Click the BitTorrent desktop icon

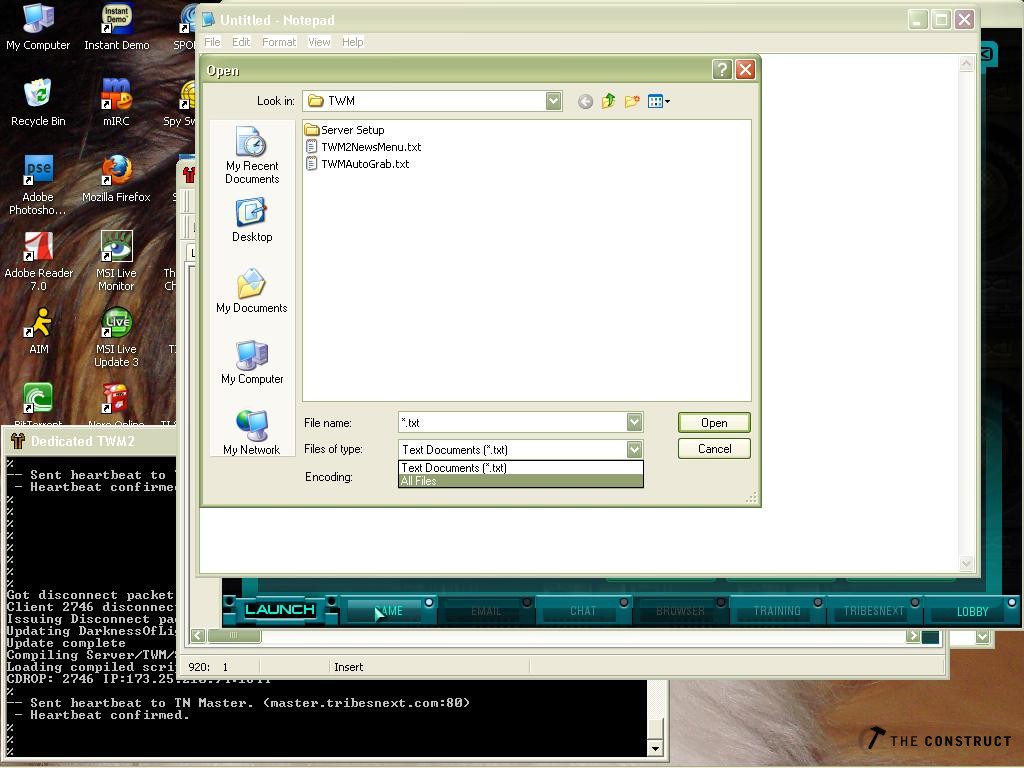[38, 405]
